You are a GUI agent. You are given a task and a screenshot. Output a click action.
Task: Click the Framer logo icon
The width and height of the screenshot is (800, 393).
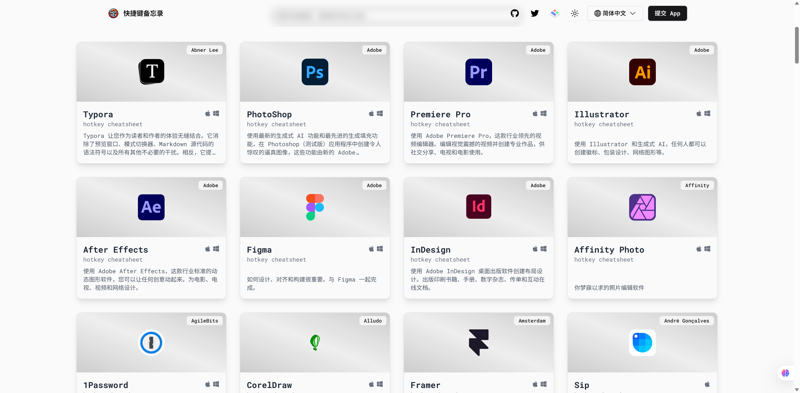(x=479, y=342)
